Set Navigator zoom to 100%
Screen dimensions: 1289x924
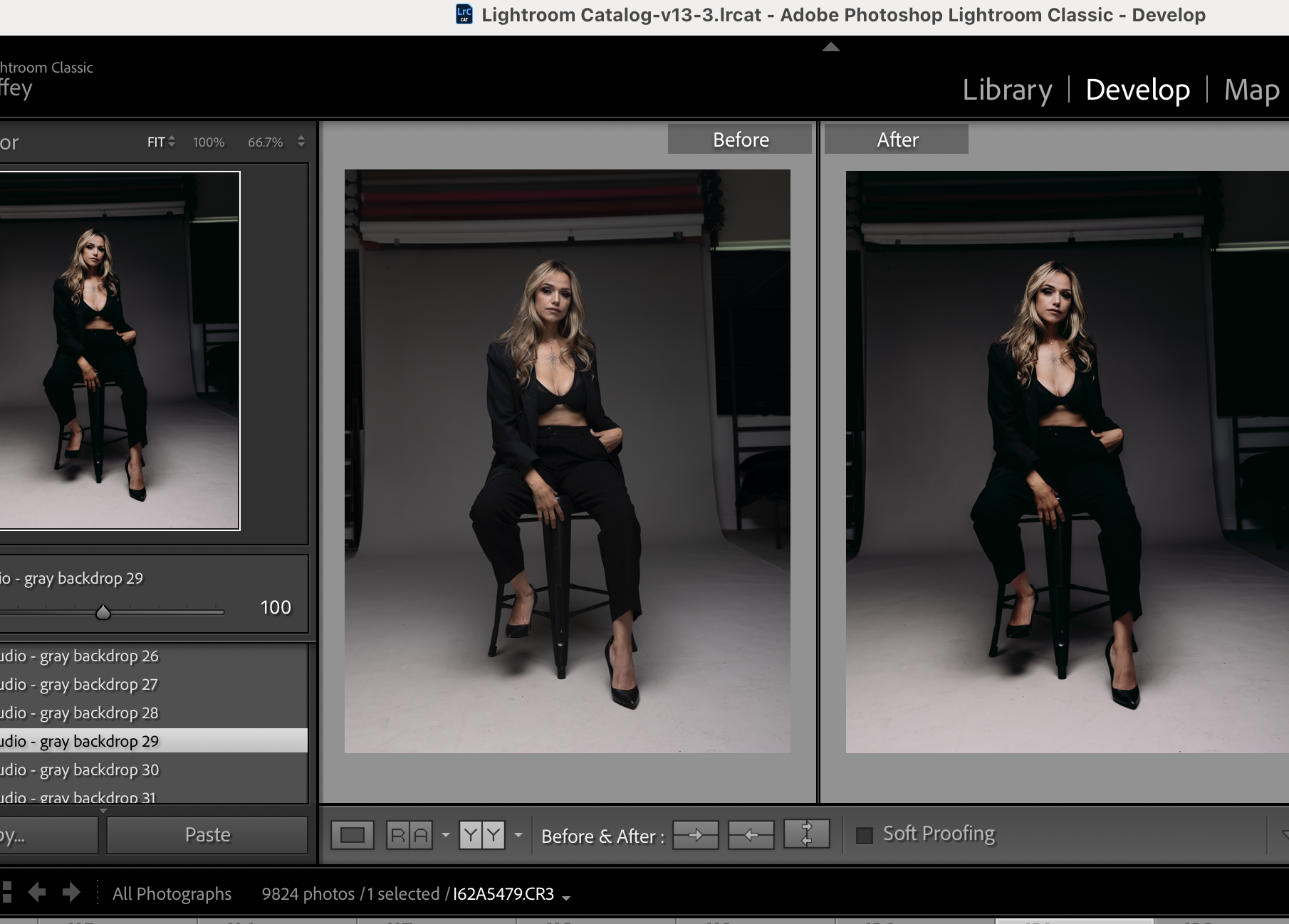(209, 142)
